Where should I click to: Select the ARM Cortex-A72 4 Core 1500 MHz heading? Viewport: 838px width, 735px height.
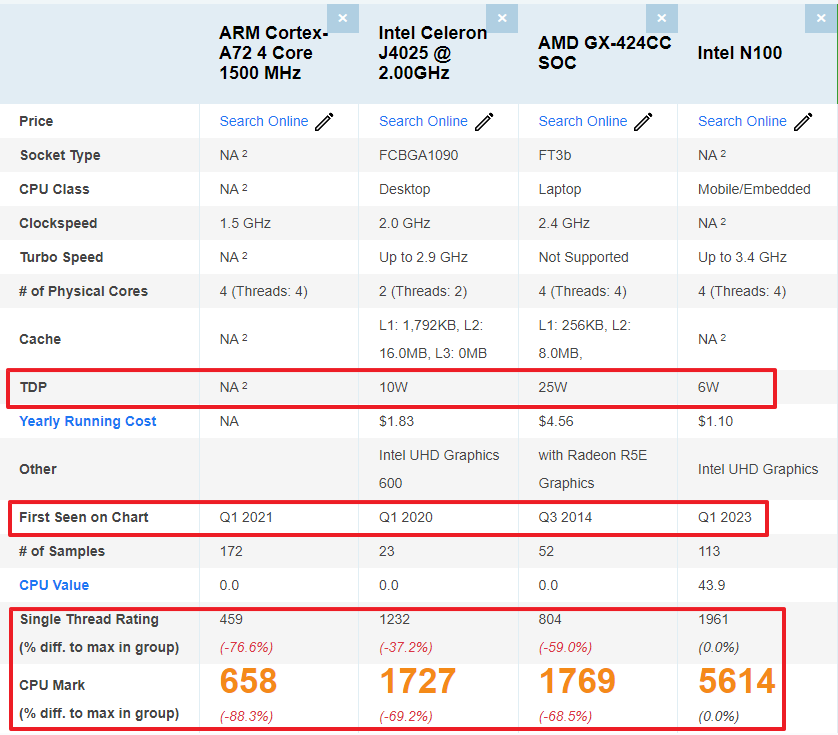tap(274, 53)
